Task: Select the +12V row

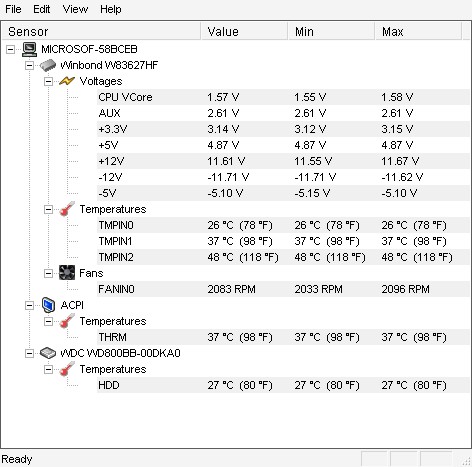Action: [283, 161]
